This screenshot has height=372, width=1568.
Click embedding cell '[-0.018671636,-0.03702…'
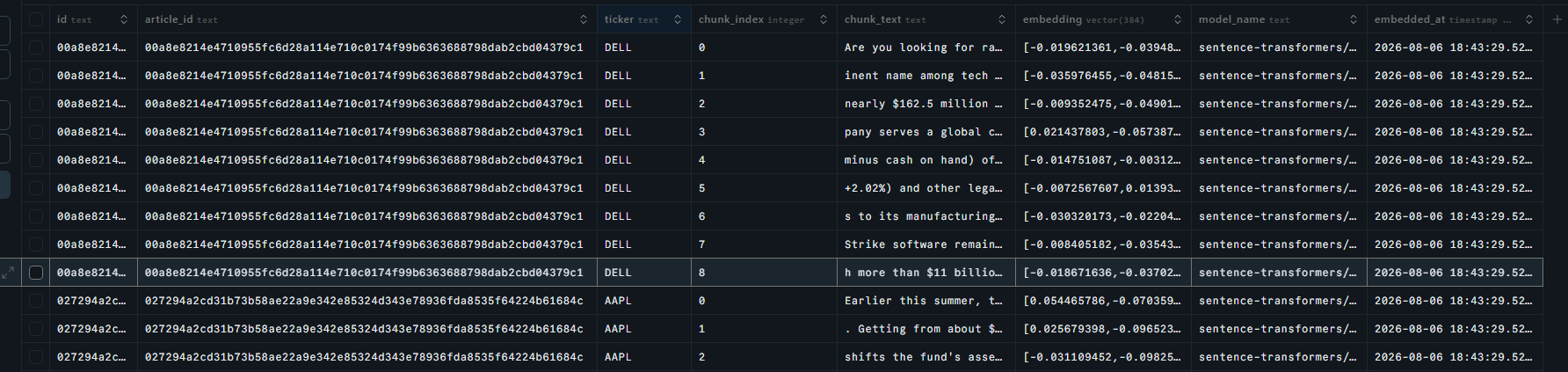[1103, 273]
